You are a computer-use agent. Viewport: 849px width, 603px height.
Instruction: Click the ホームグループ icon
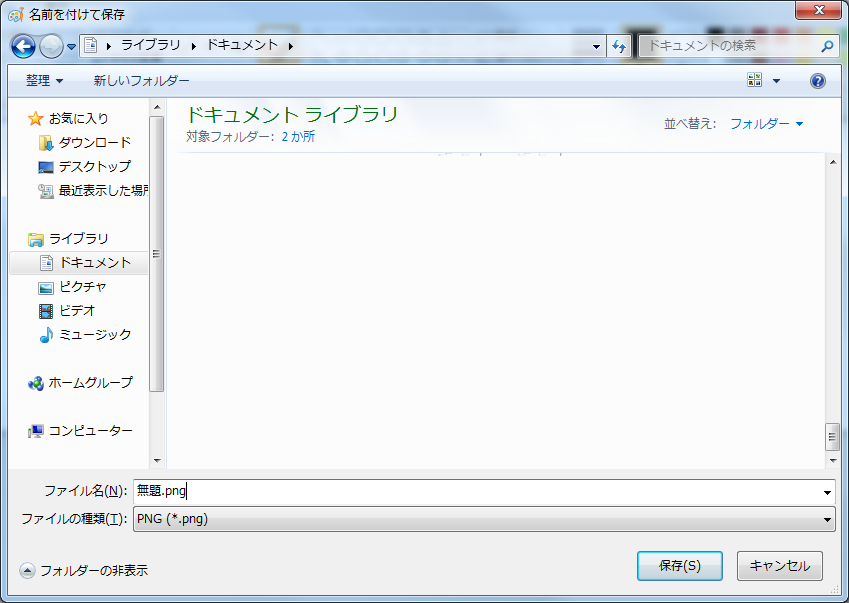[x=36, y=384]
